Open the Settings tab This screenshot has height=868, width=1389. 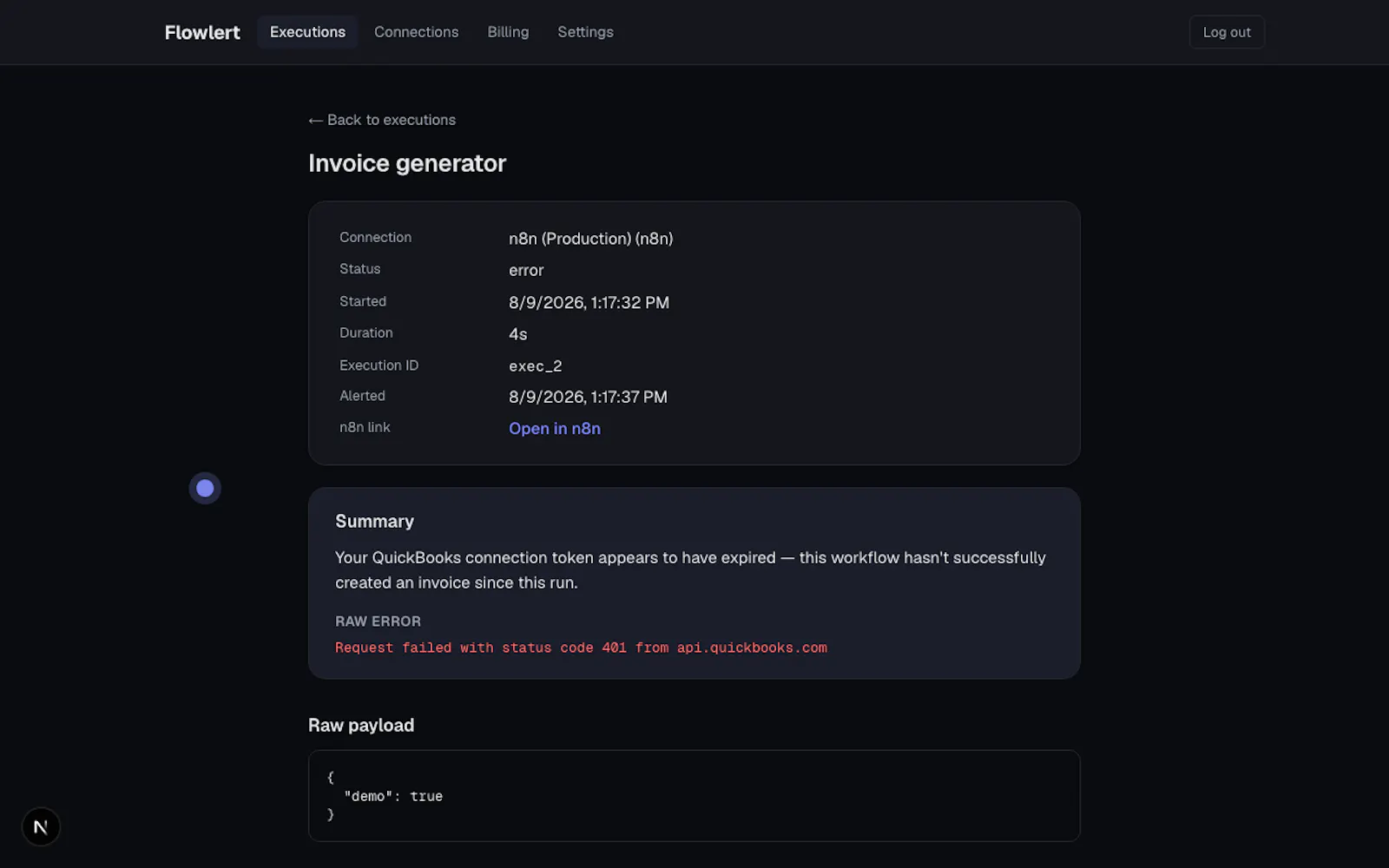pyautogui.click(x=585, y=32)
